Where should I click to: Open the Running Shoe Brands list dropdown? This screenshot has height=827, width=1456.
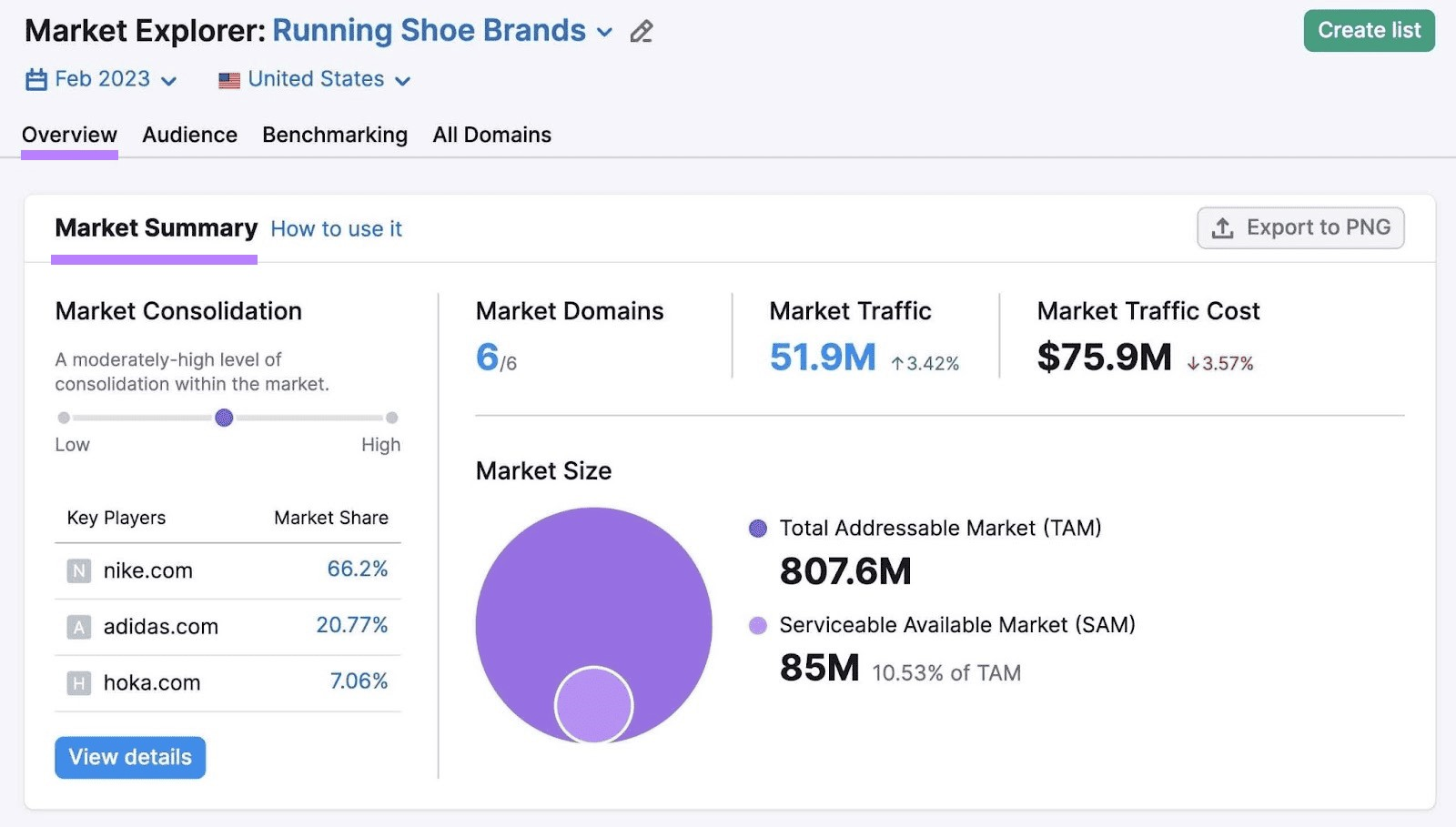point(605,32)
